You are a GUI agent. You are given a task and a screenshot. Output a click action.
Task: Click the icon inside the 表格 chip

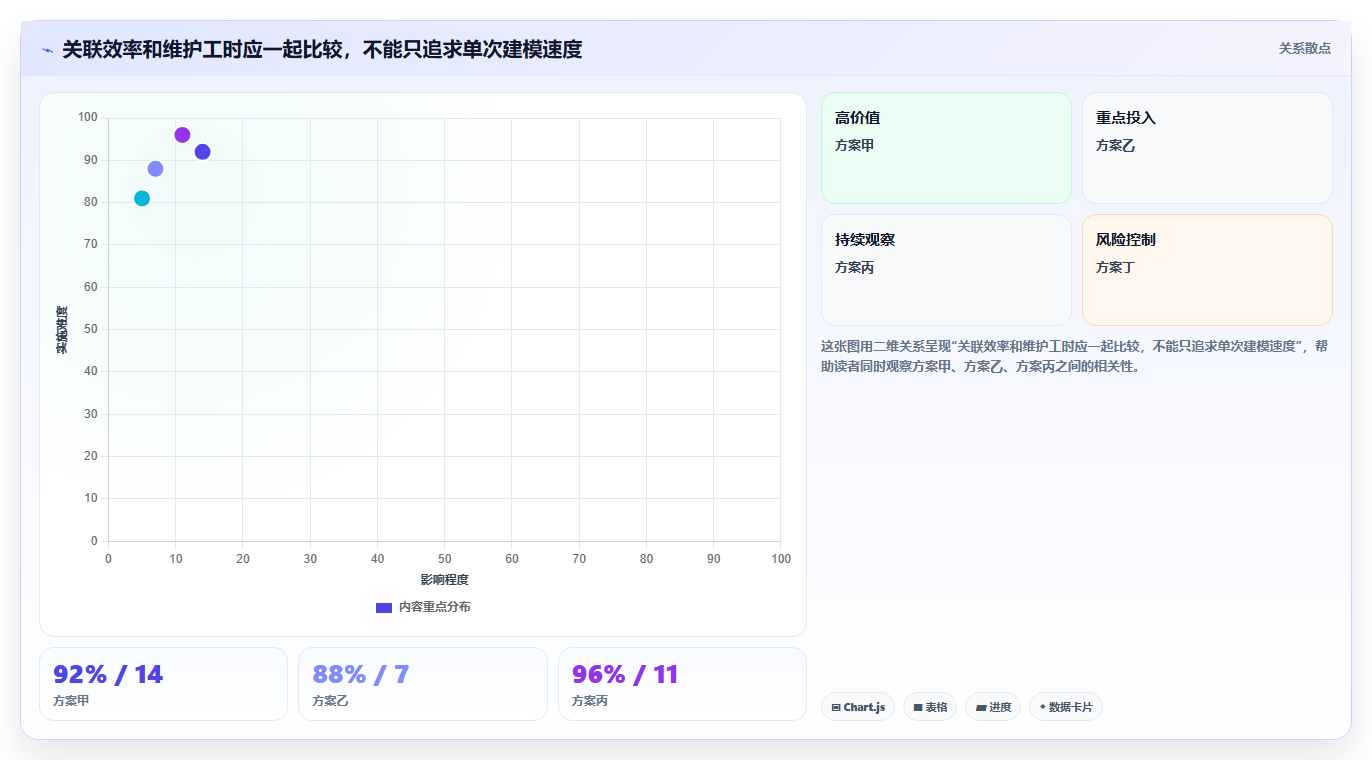[918, 708]
